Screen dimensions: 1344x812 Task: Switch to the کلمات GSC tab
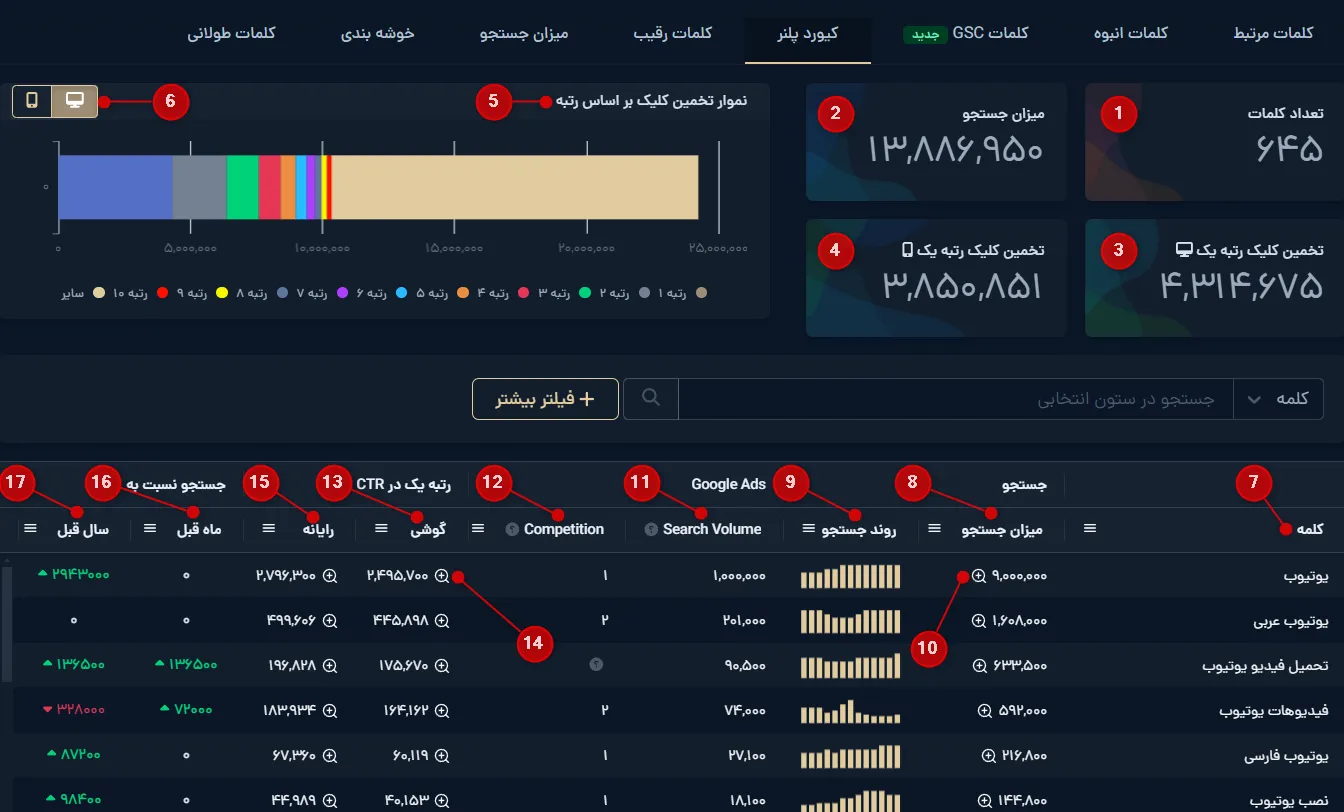tap(966, 33)
